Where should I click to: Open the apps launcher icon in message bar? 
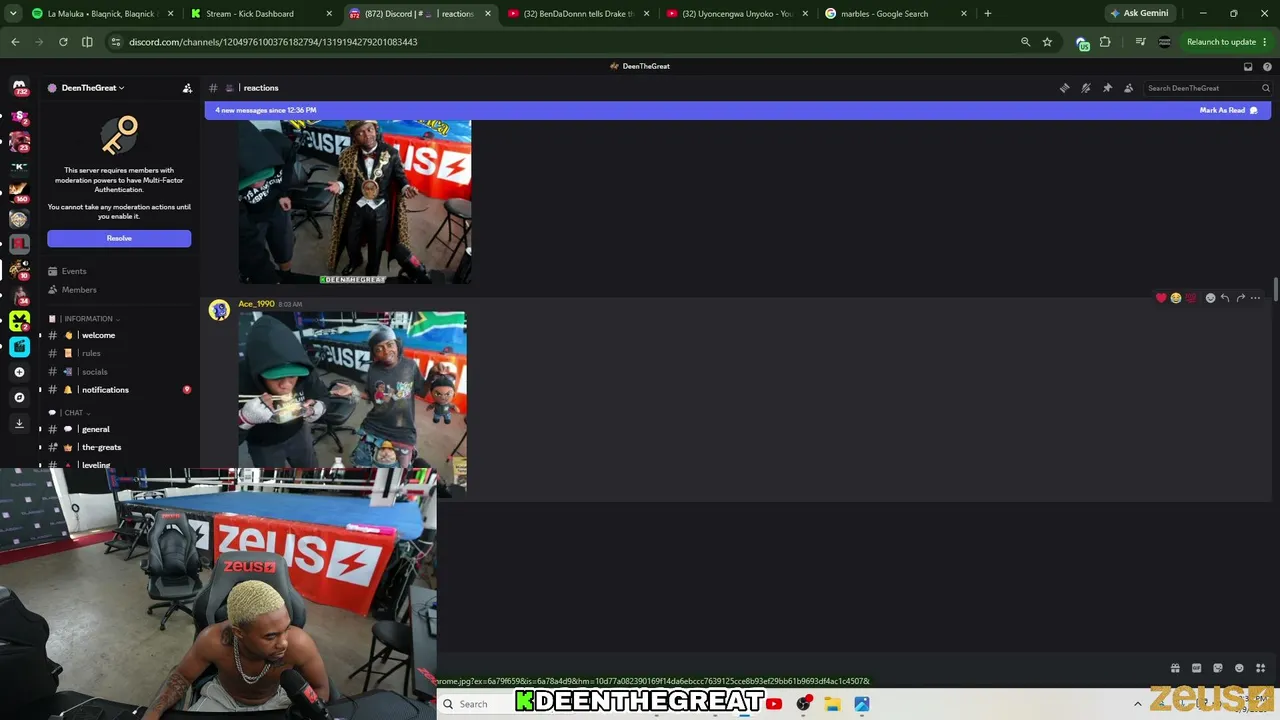(1260, 668)
